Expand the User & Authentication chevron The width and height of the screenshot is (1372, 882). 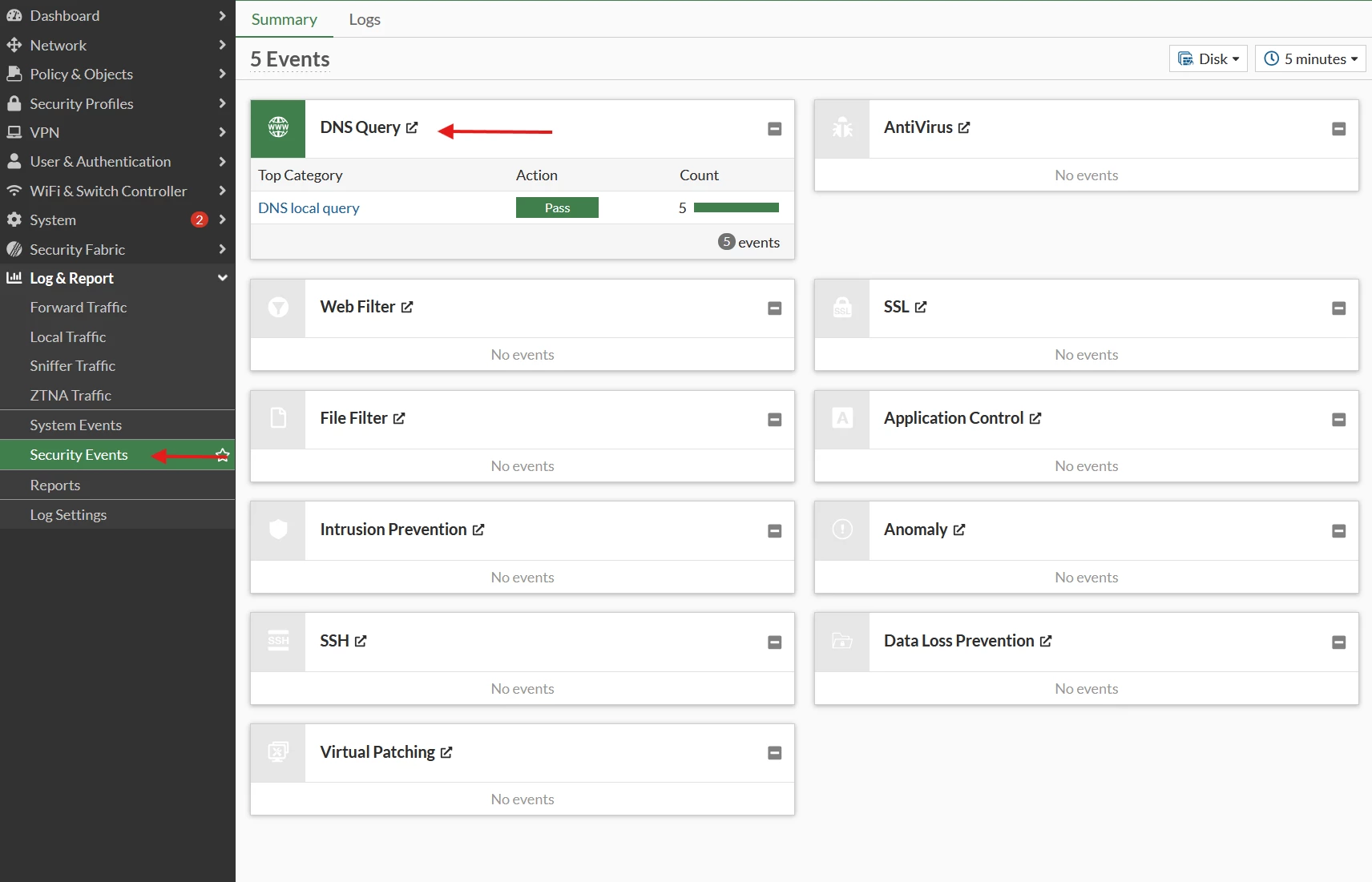[222, 161]
